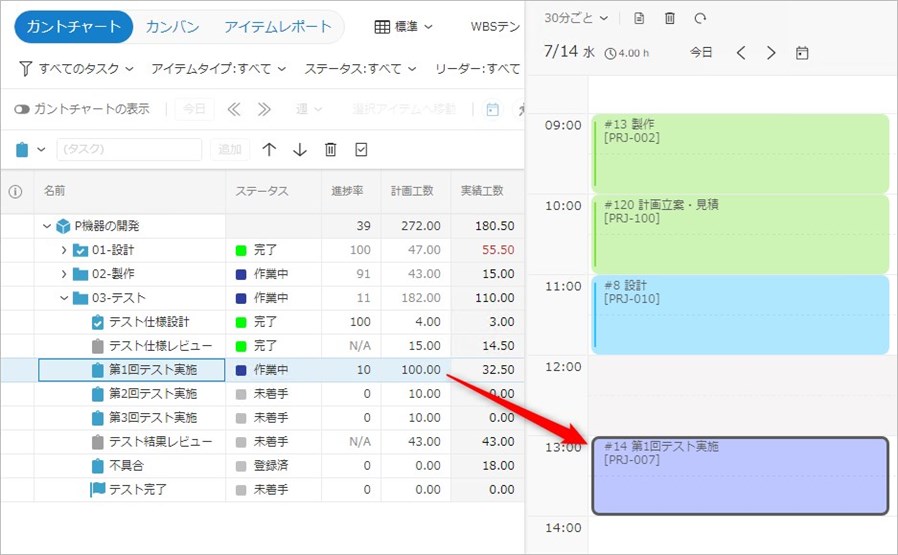This screenshot has height=555, width=898.
Task: Switch to the カンバン tab
Action: point(172,27)
